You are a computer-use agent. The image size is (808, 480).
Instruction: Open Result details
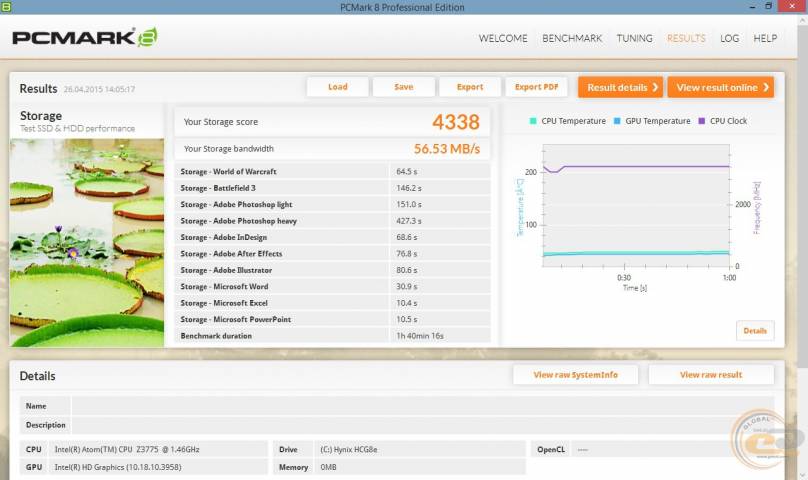coord(620,87)
